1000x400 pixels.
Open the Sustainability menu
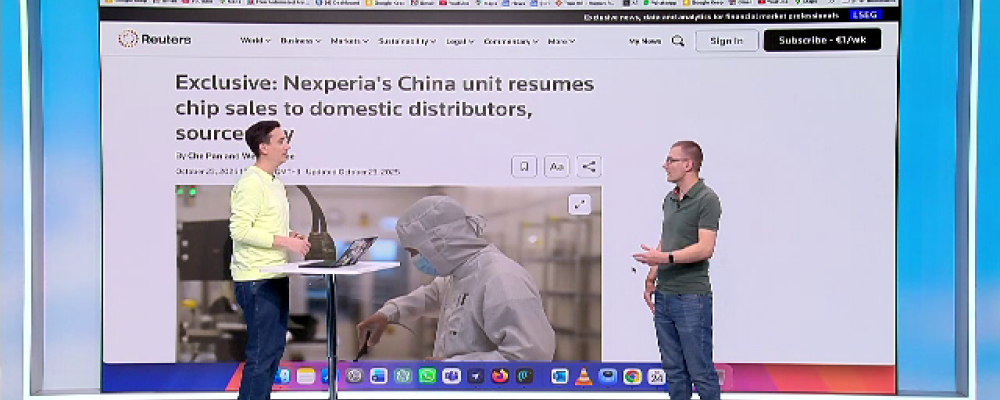pos(406,41)
